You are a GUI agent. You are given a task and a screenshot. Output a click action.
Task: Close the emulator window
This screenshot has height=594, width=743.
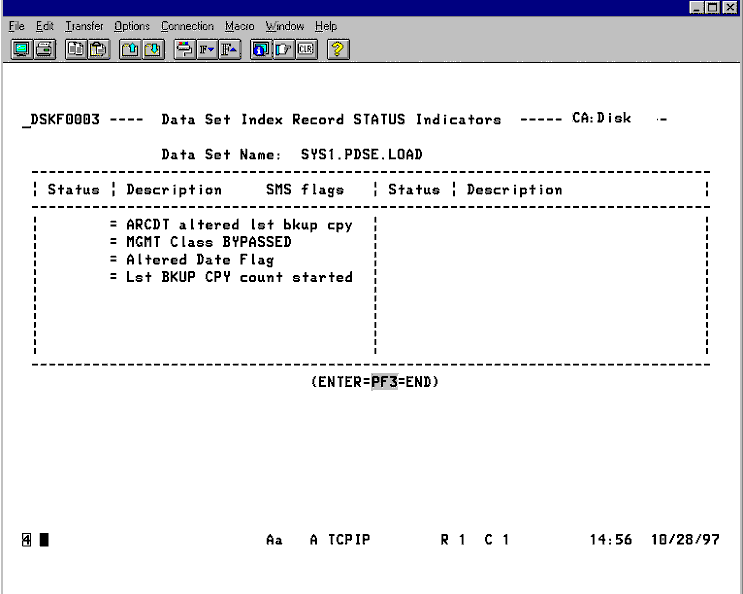pyautogui.click(x=730, y=7)
